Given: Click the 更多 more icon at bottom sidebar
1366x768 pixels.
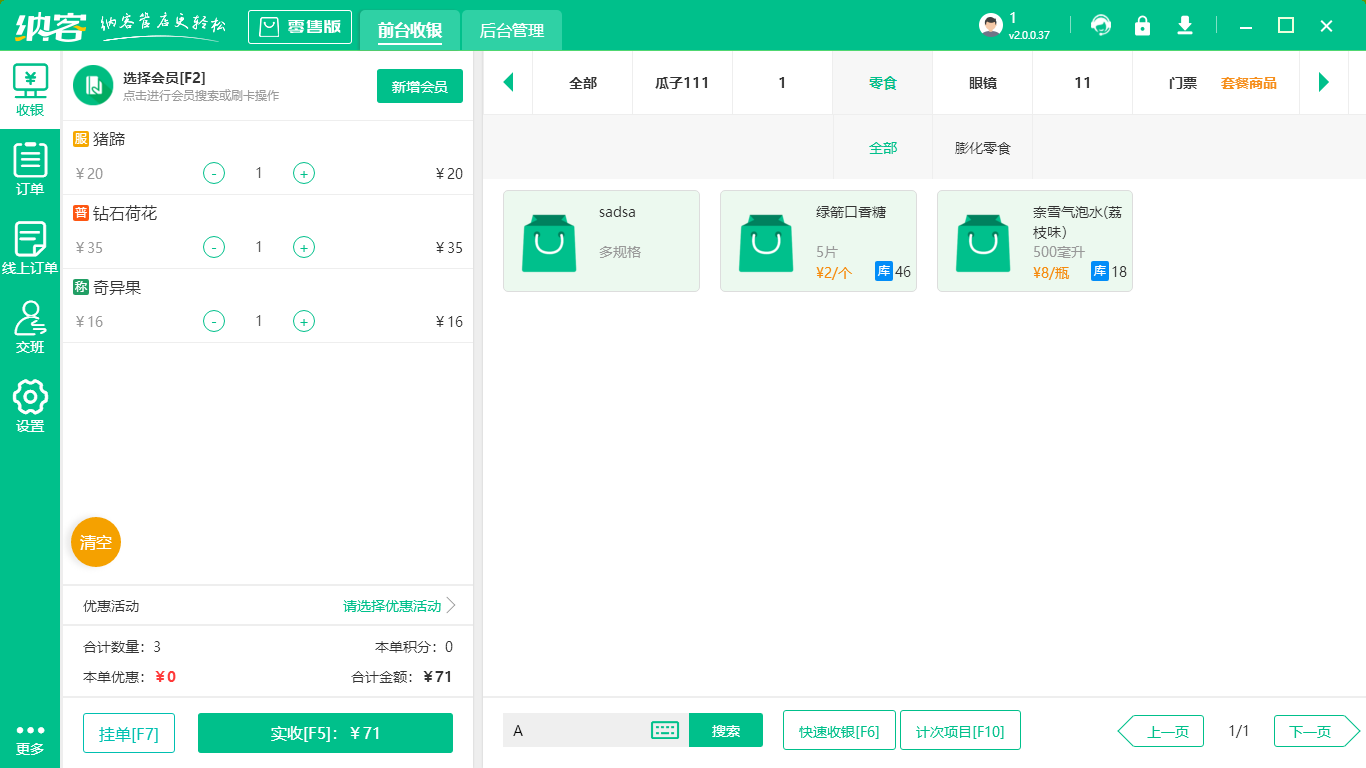Looking at the screenshot, I should pyautogui.click(x=31, y=737).
